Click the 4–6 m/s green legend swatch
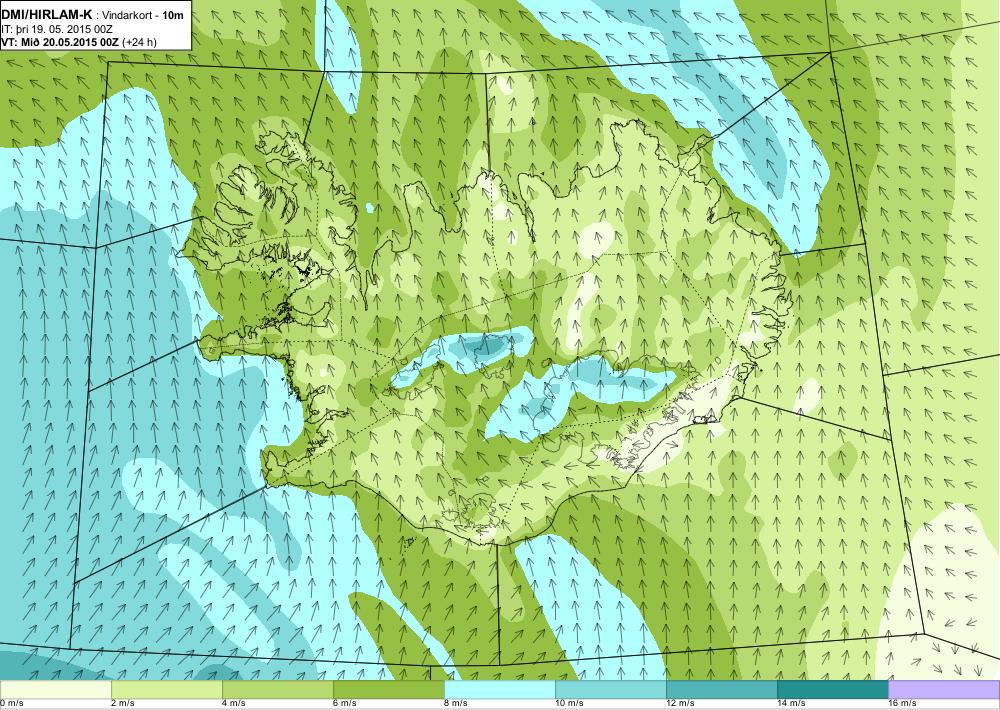 pyautogui.click(x=277, y=689)
